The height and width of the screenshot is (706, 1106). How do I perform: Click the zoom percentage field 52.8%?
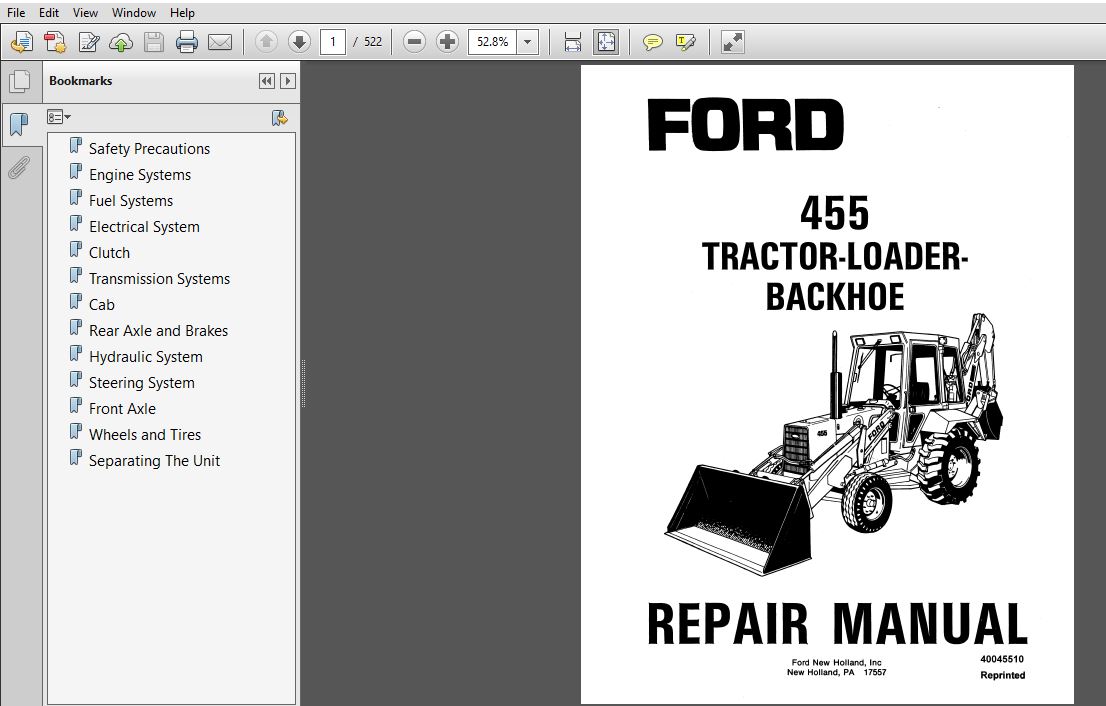point(492,42)
